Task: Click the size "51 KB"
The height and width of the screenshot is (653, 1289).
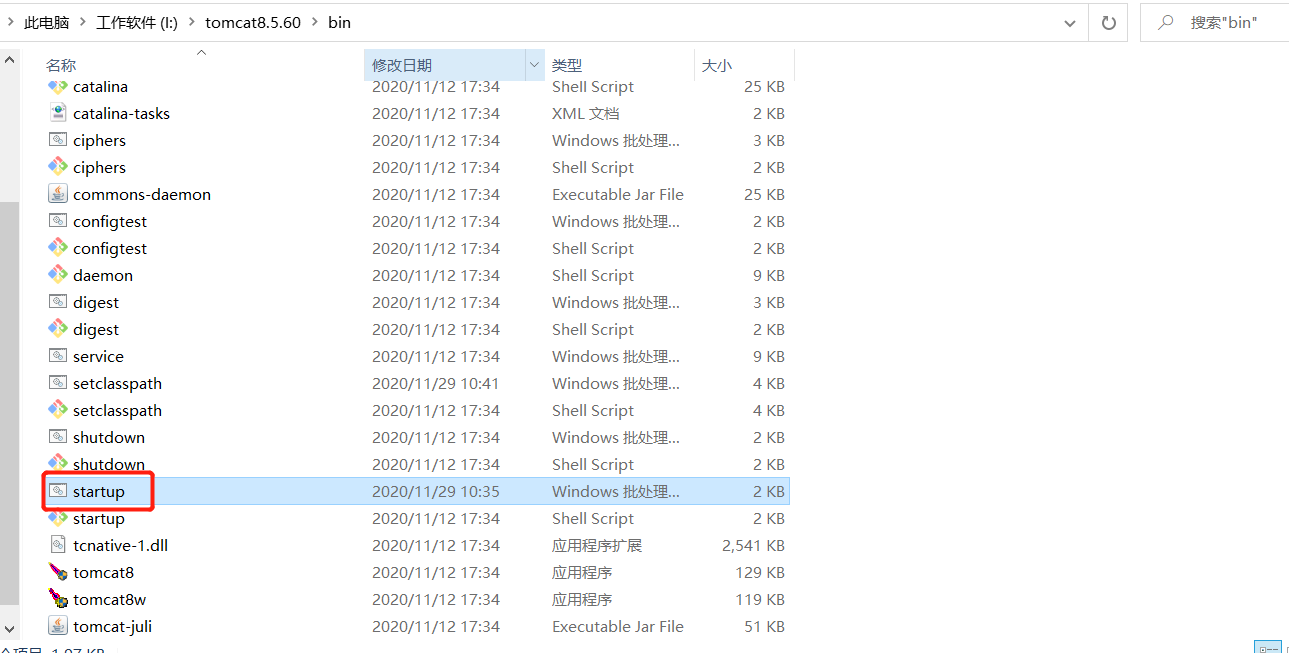Action: click(x=764, y=626)
